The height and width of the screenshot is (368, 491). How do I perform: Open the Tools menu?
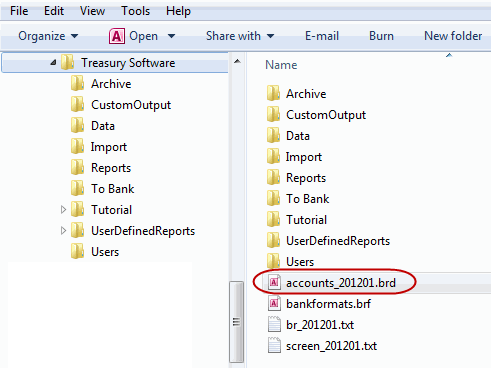click(135, 11)
